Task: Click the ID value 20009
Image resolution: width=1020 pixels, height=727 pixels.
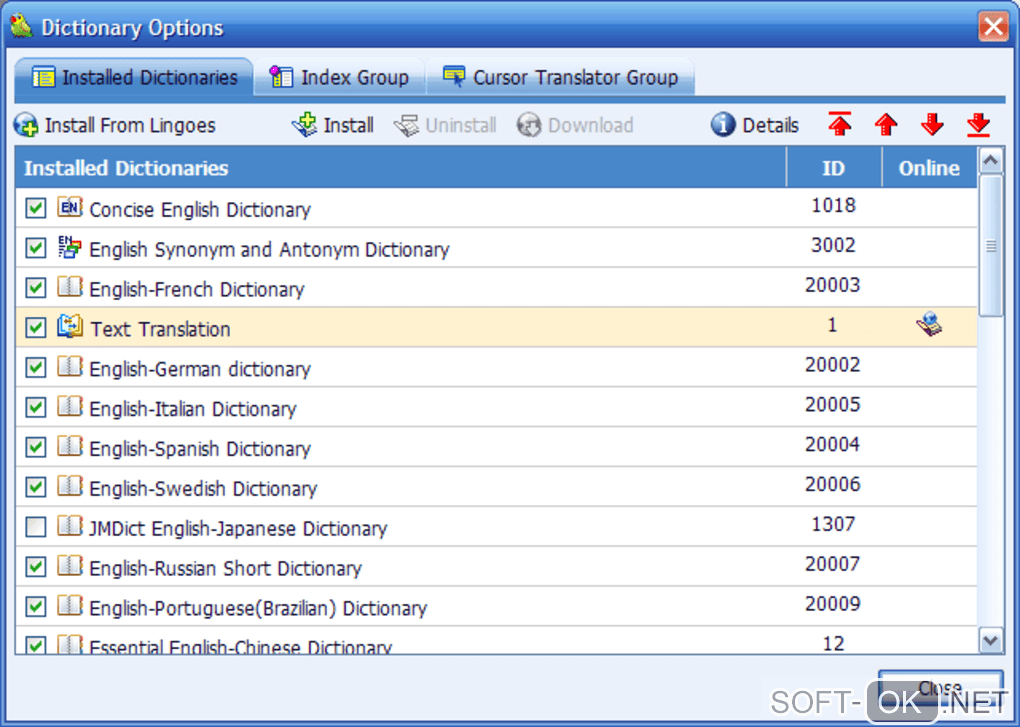Action: [833, 603]
